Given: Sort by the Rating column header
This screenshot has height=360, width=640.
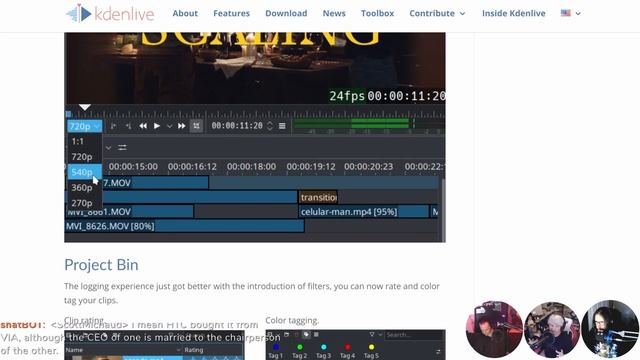Looking at the screenshot, I should coord(194,350).
